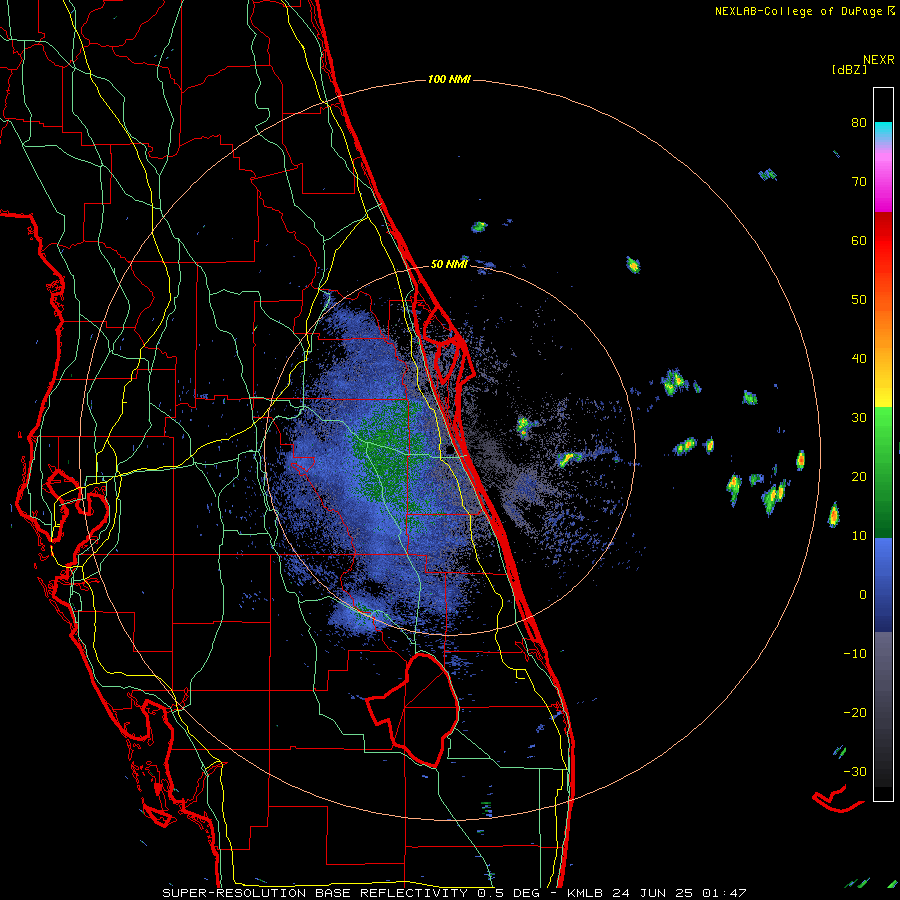Click the green band of the reflectivity color bar
The image size is (900, 900).
coord(883,472)
